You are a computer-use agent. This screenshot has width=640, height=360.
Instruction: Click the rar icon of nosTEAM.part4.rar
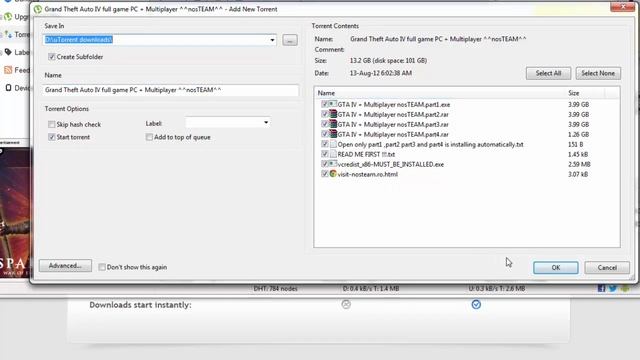coord(333,134)
